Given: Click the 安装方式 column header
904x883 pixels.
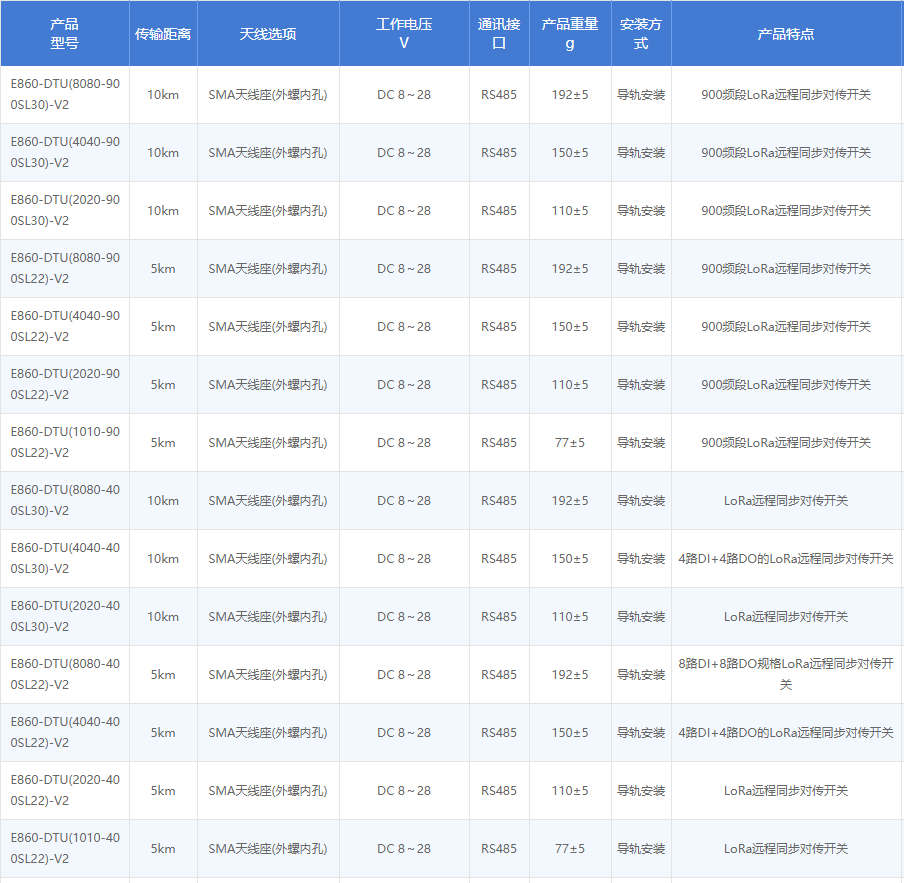Looking at the screenshot, I should [x=641, y=33].
